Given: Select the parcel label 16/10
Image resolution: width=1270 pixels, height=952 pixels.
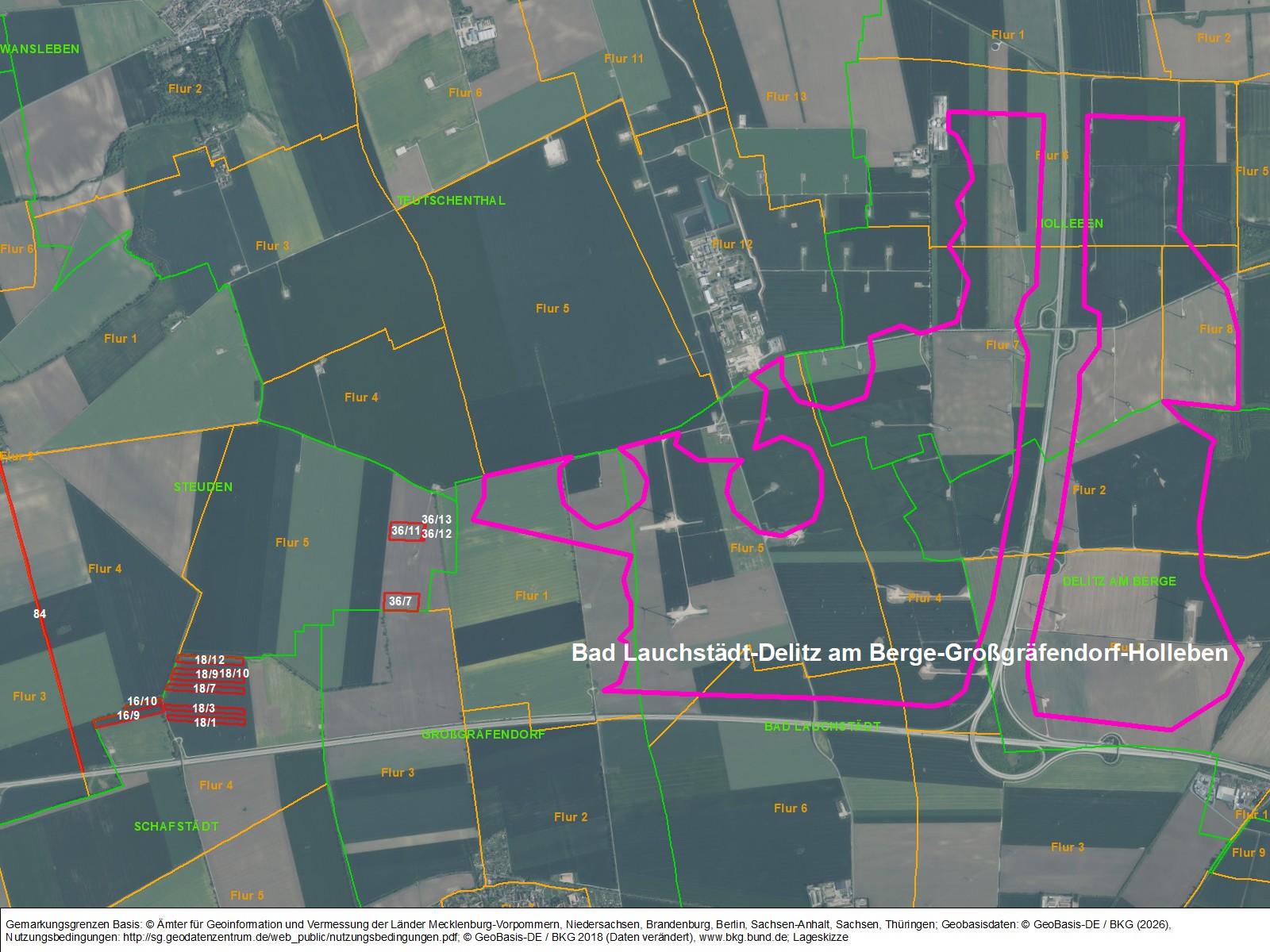Looking at the screenshot, I should (x=142, y=701).
